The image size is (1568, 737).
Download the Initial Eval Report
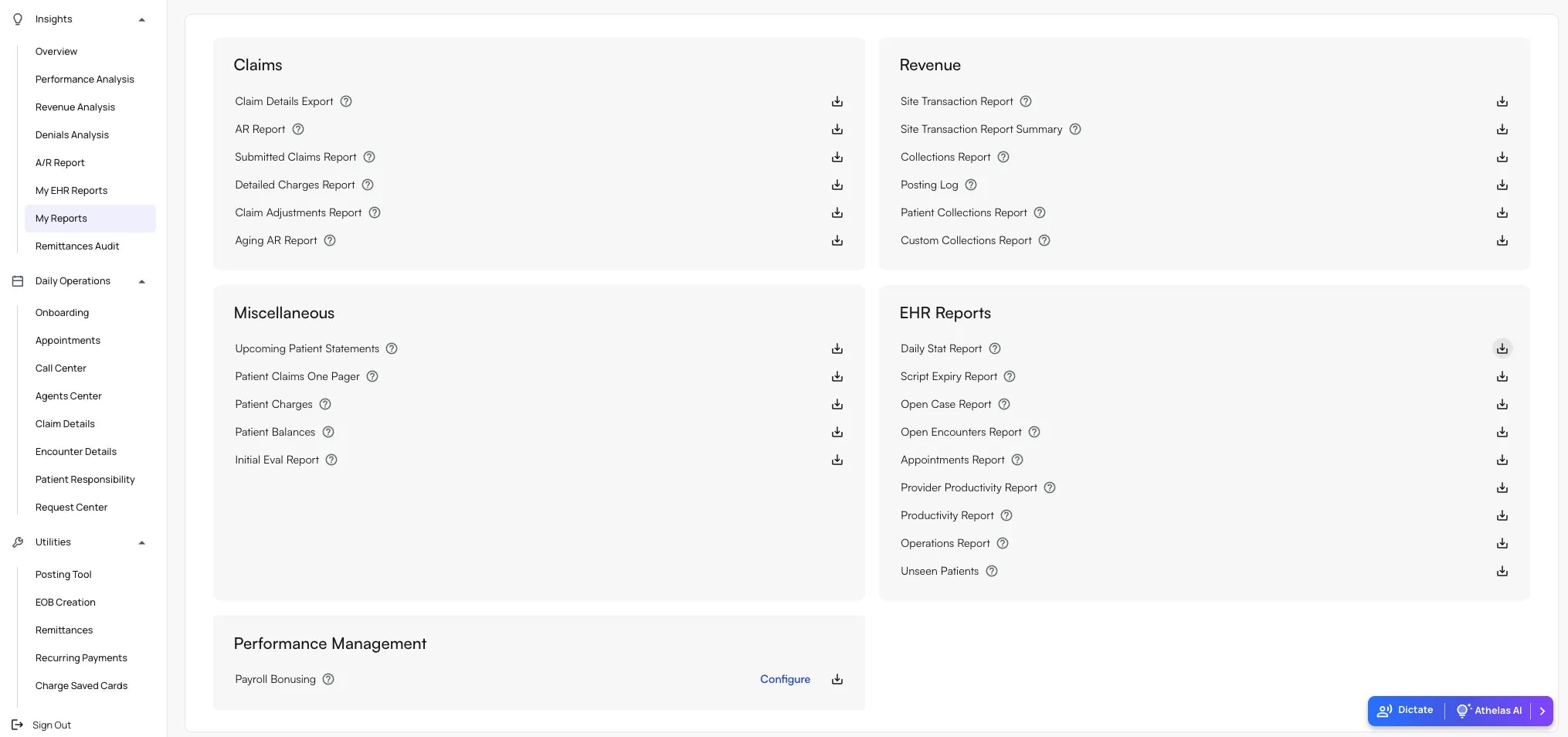pos(837,460)
